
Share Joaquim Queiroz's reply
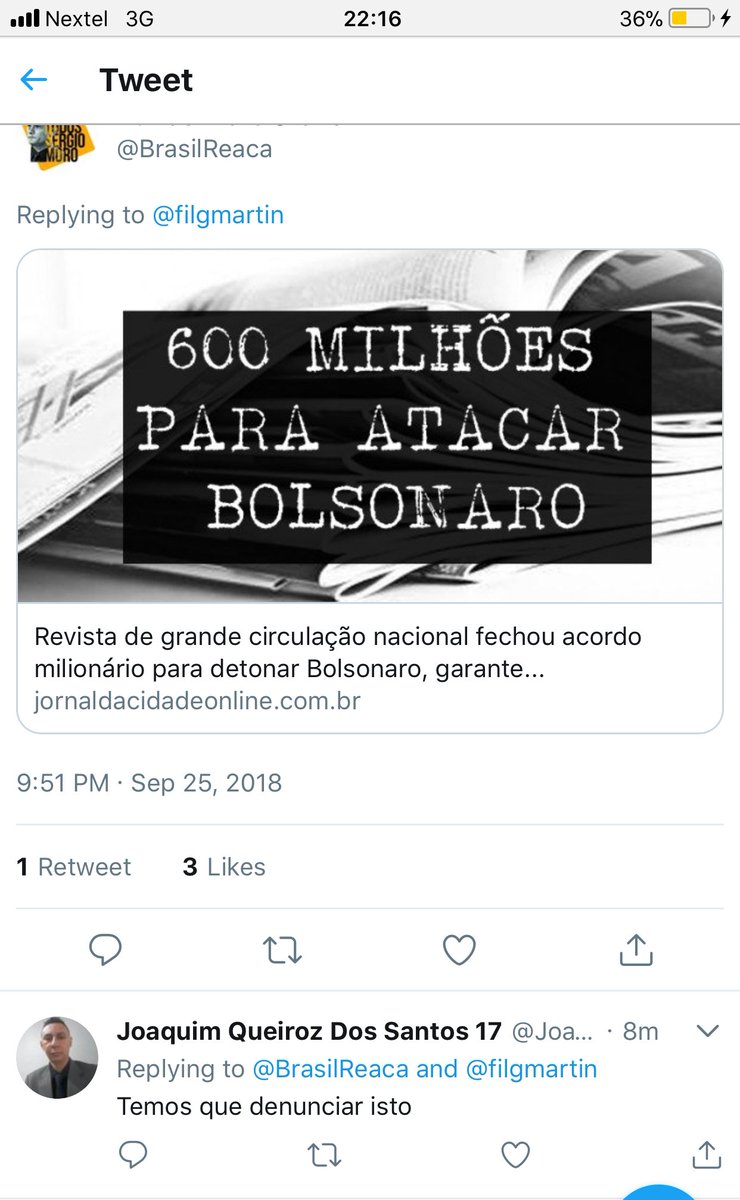pos(706,1155)
